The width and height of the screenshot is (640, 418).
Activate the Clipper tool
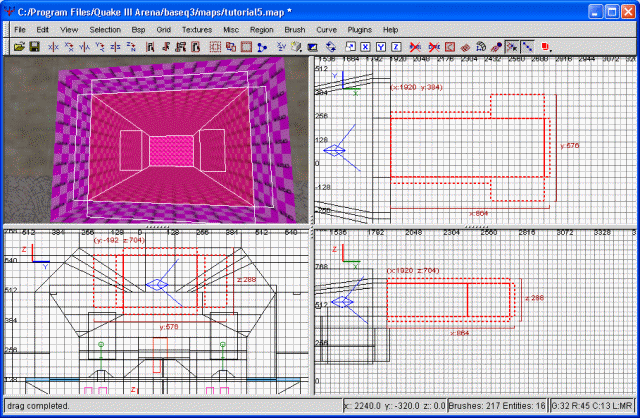[262, 47]
